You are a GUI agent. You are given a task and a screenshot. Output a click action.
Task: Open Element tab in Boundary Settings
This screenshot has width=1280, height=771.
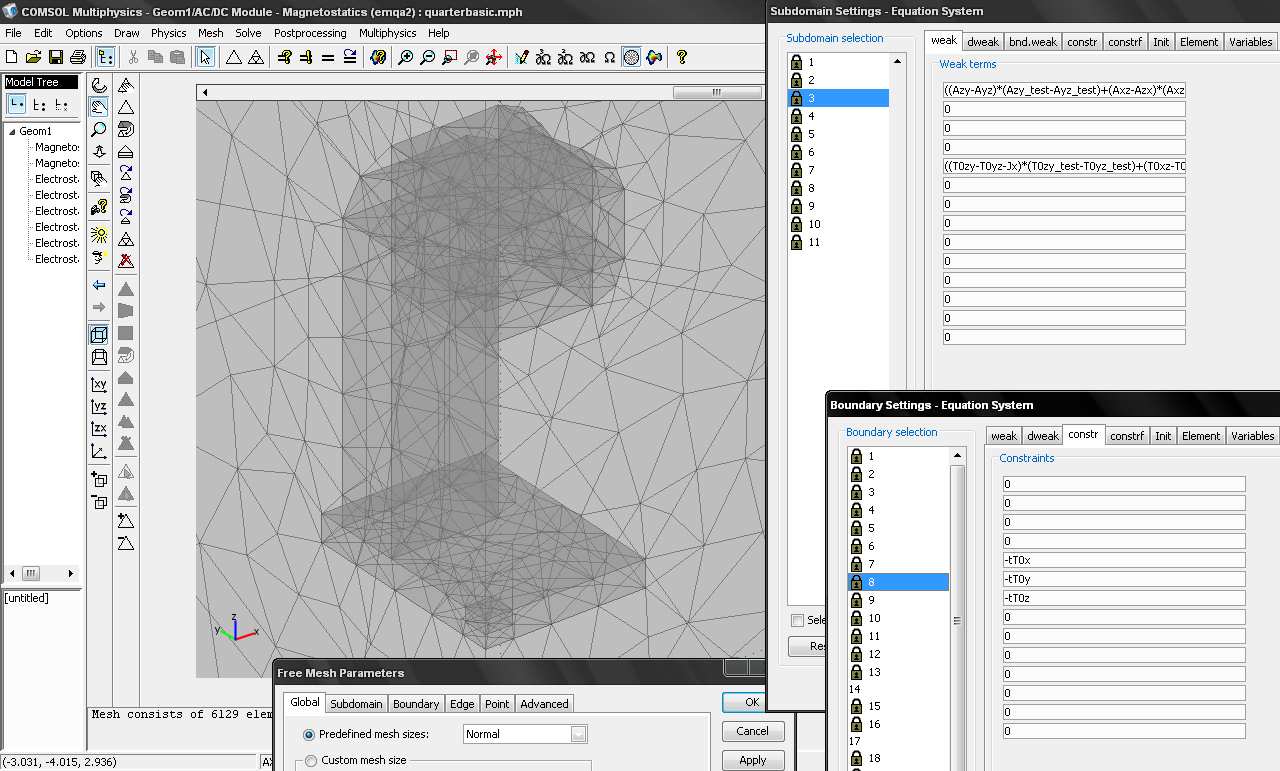[x=1201, y=436]
